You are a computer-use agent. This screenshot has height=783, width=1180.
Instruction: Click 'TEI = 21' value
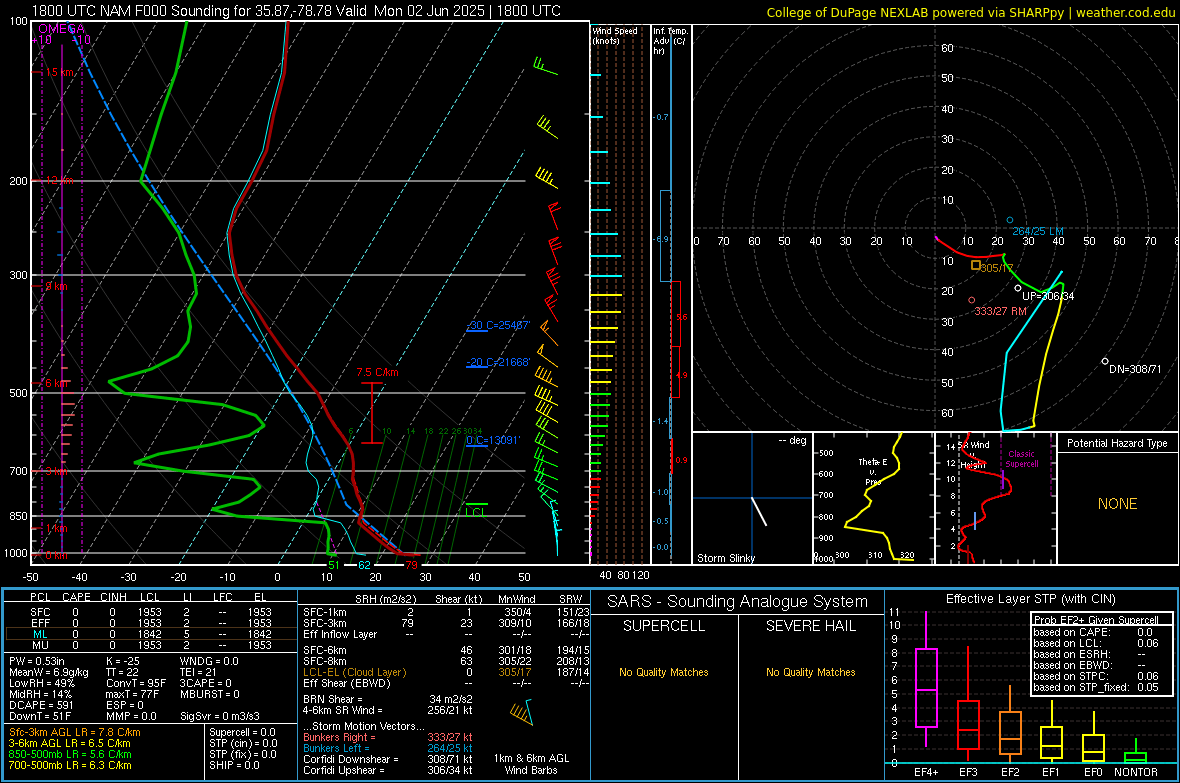coord(198,672)
